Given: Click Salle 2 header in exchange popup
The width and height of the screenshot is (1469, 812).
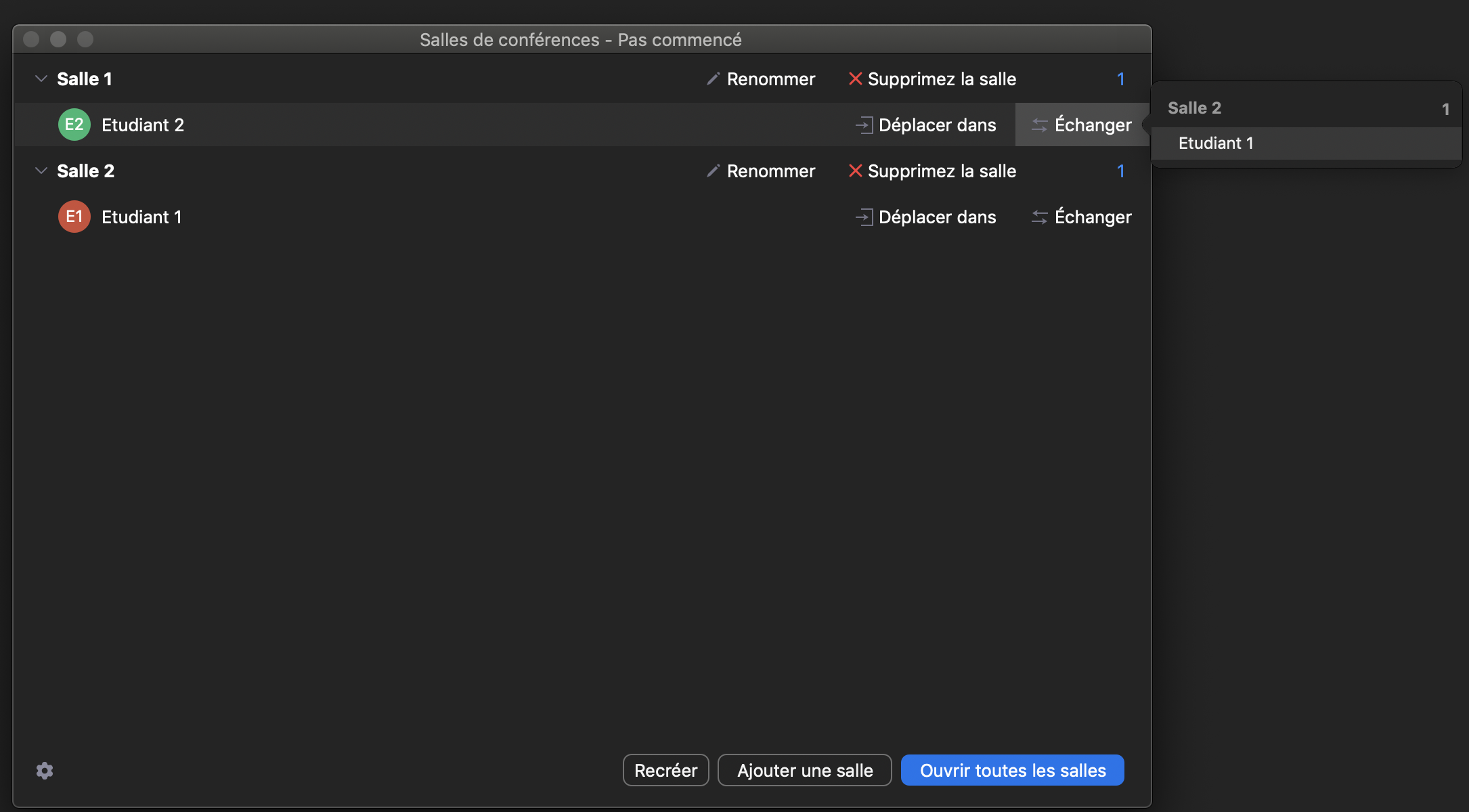Looking at the screenshot, I should click(x=1194, y=108).
